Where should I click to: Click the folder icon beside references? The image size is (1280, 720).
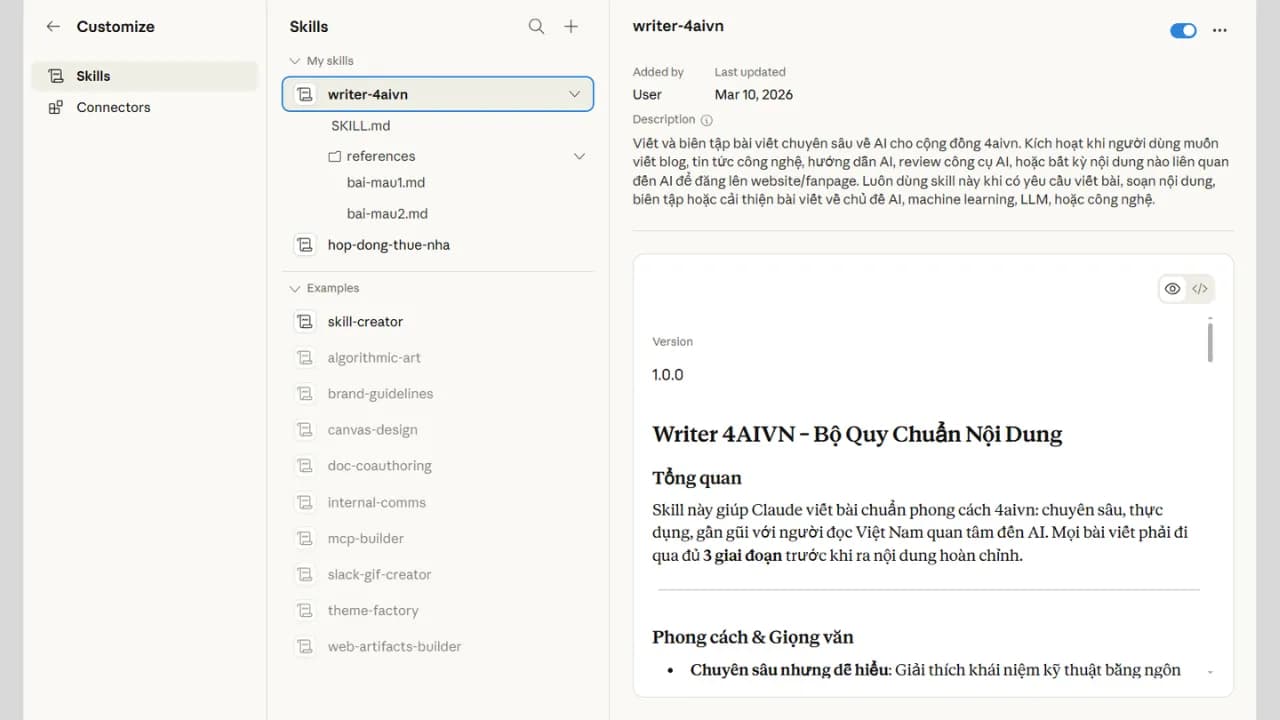point(335,156)
